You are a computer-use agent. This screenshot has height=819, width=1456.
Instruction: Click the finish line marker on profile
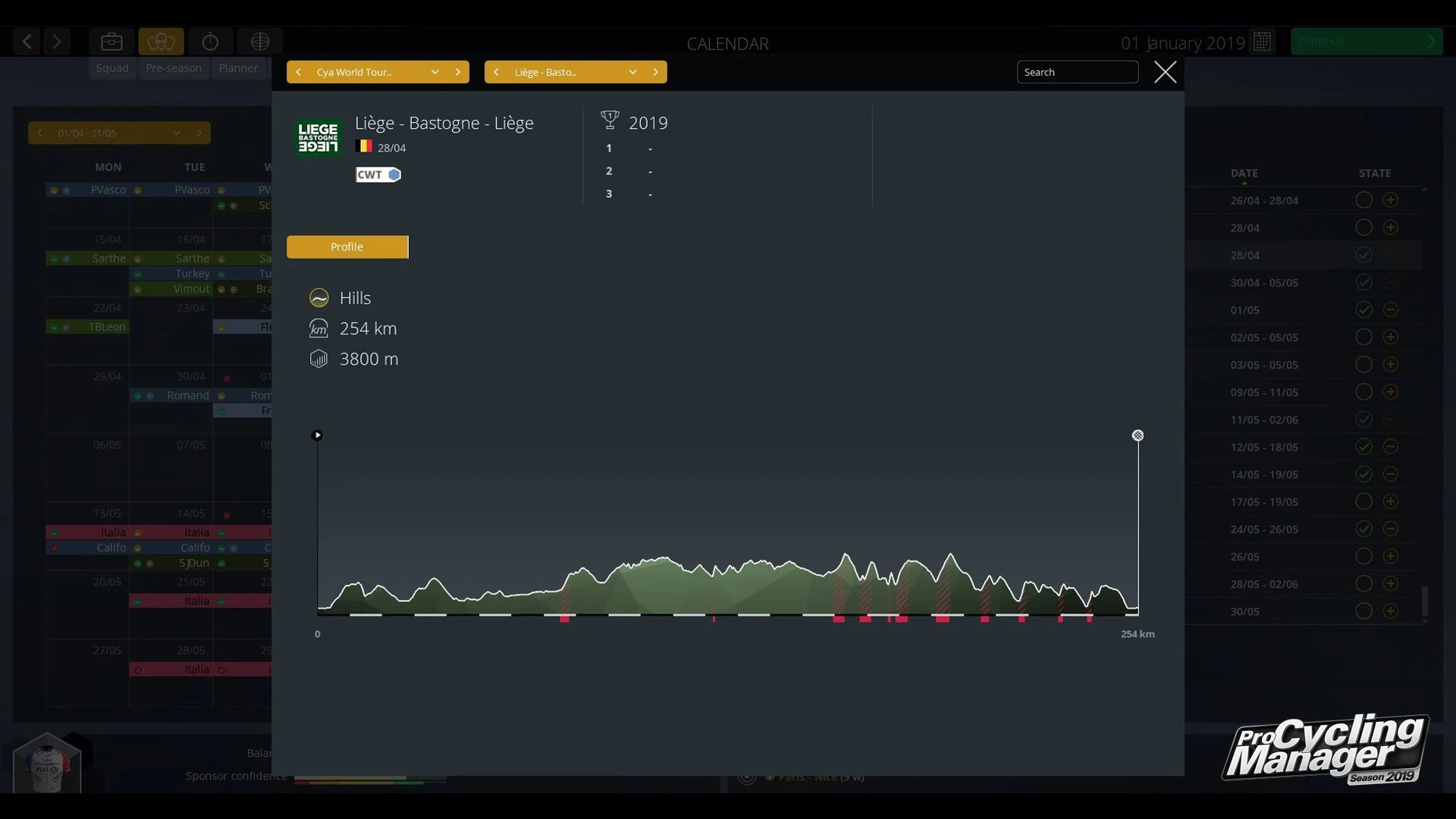click(x=1137, y=435)
